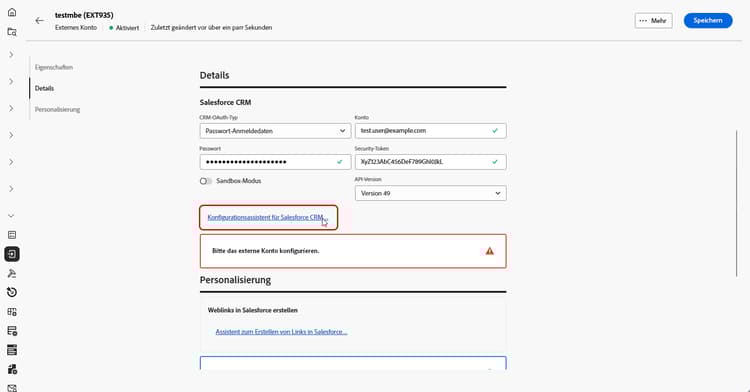The height and width of the screenshot is (392, 750).
Task: Click the 'testmbe (EXT935)' title
Action: 84,15
